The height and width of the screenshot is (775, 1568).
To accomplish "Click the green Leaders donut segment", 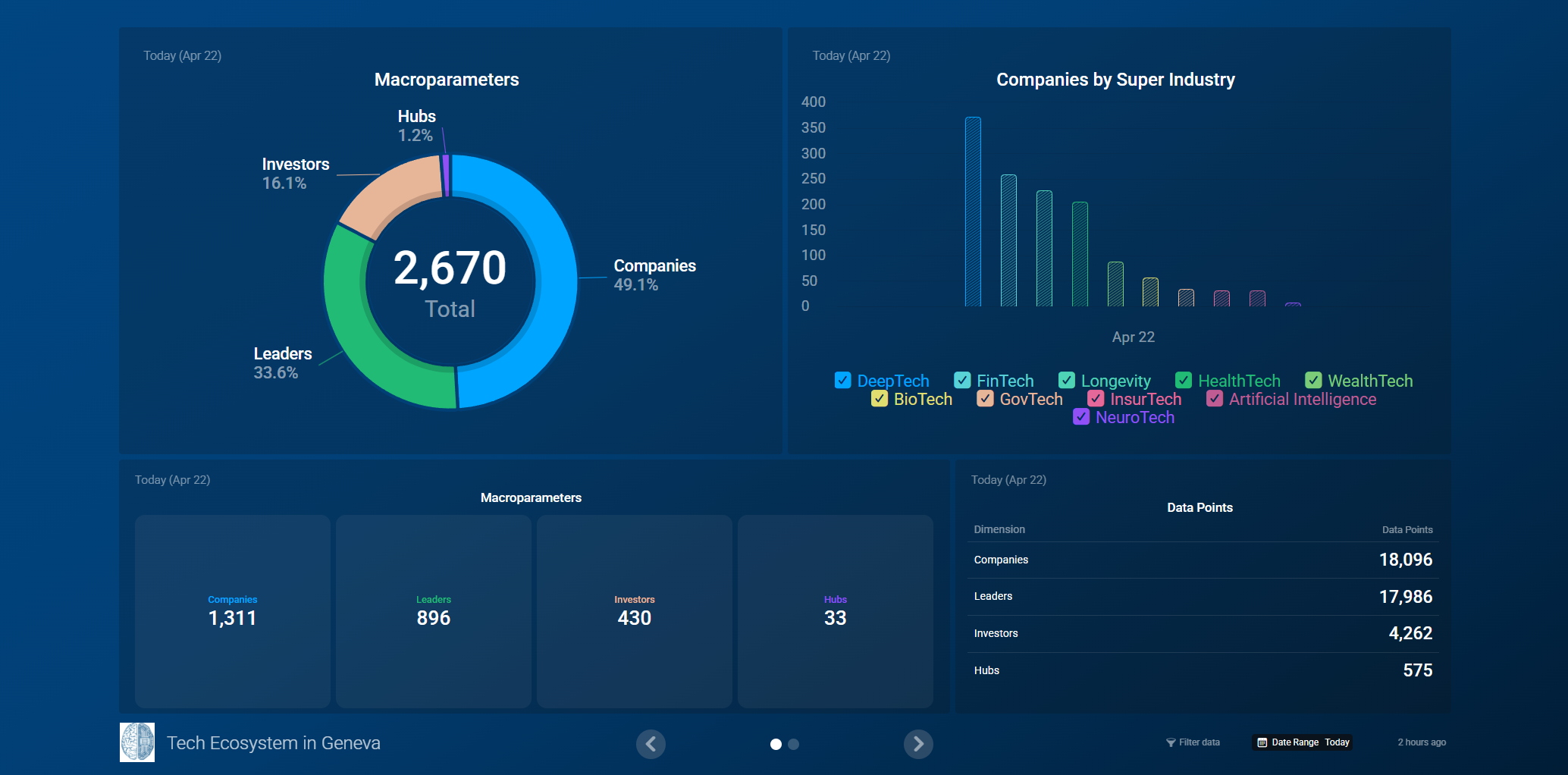I will point(356,334).
